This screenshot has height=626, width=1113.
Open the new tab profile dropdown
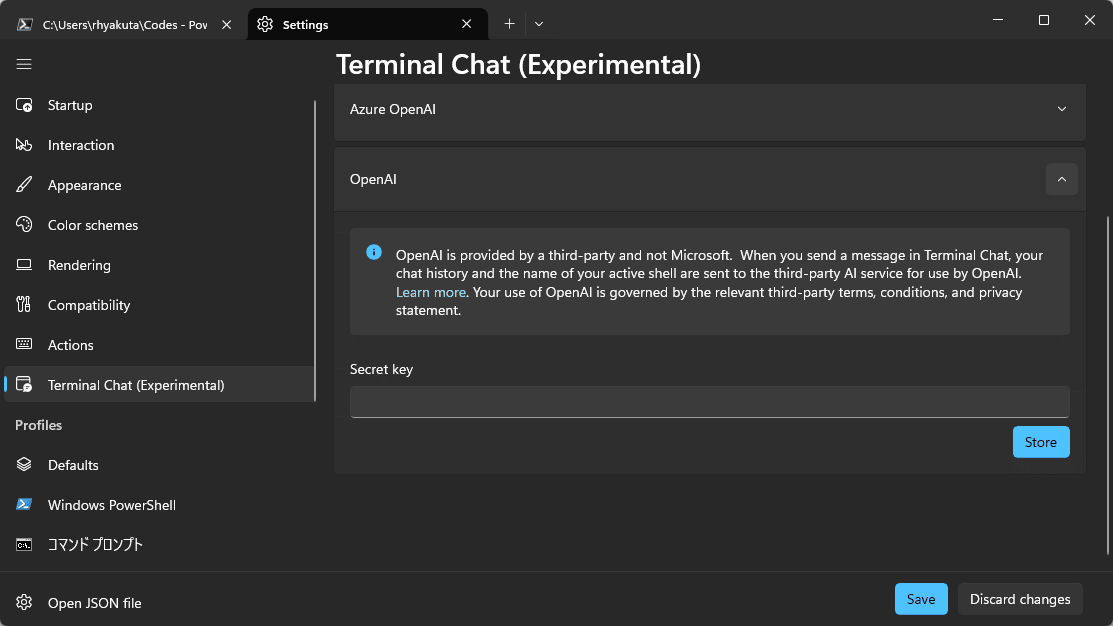pyautogui.click(x=539, y=24)
